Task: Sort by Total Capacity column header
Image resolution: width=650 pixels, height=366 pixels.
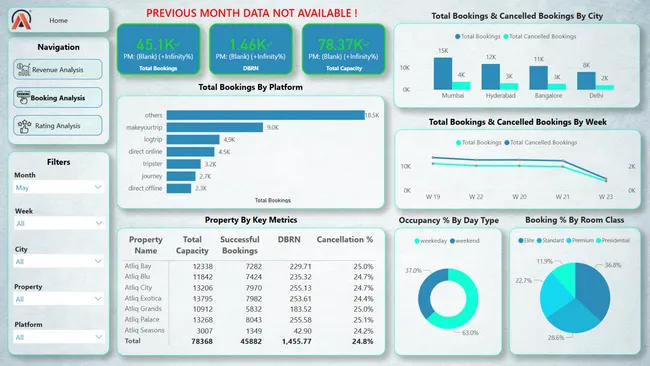Action: click(192, 245)
